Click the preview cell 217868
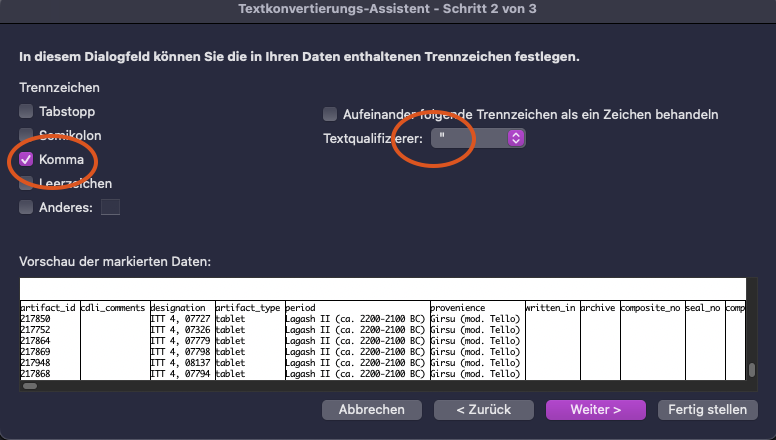Image resolution: width=776 pixels, height=440 pixels. tap(35, 374)
